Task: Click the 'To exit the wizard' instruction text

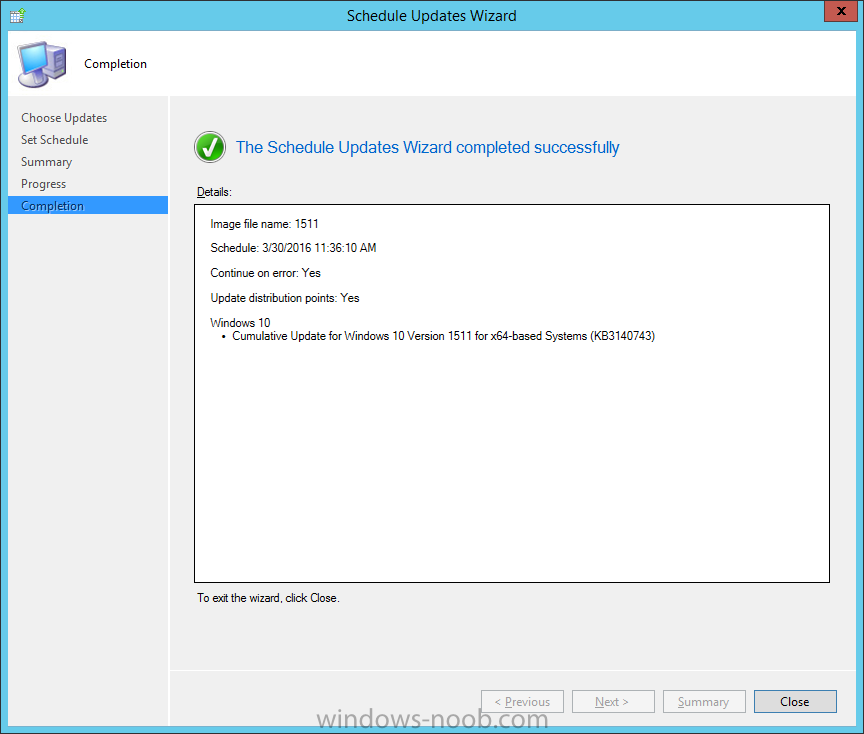Action: click(x=268, y=598)
